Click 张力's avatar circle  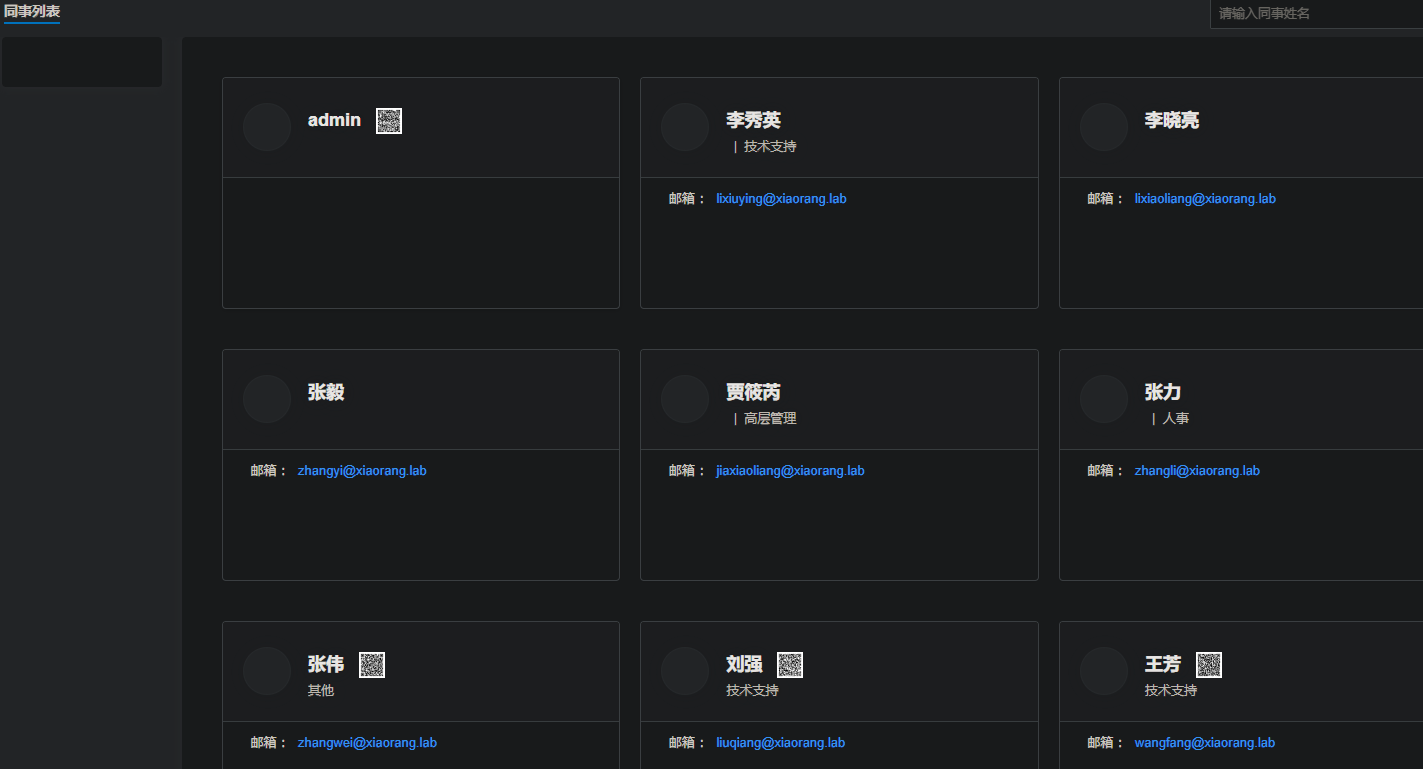1104,399
